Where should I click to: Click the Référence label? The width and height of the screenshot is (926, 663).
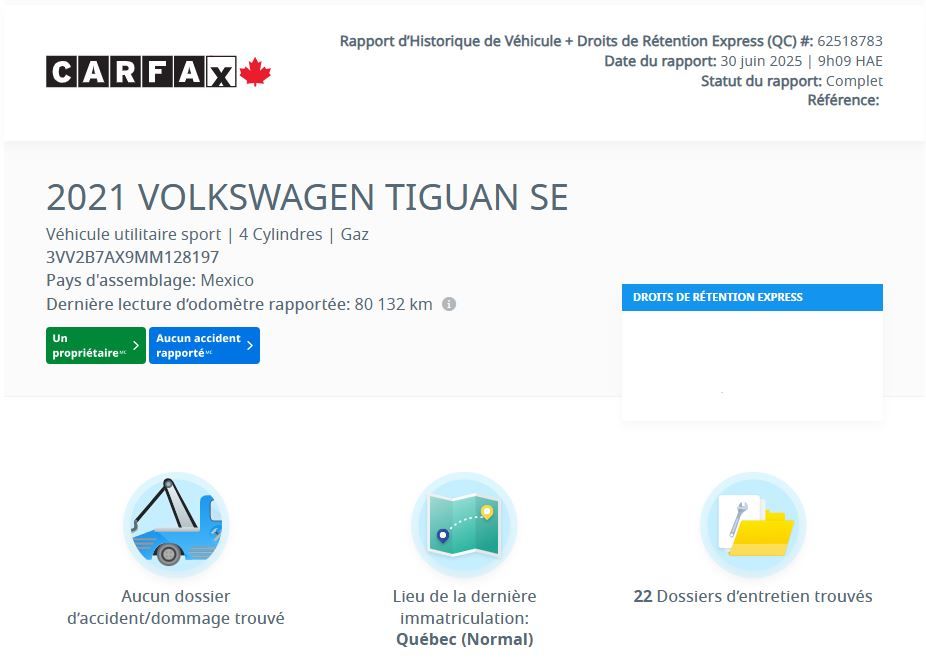[843, 100]
